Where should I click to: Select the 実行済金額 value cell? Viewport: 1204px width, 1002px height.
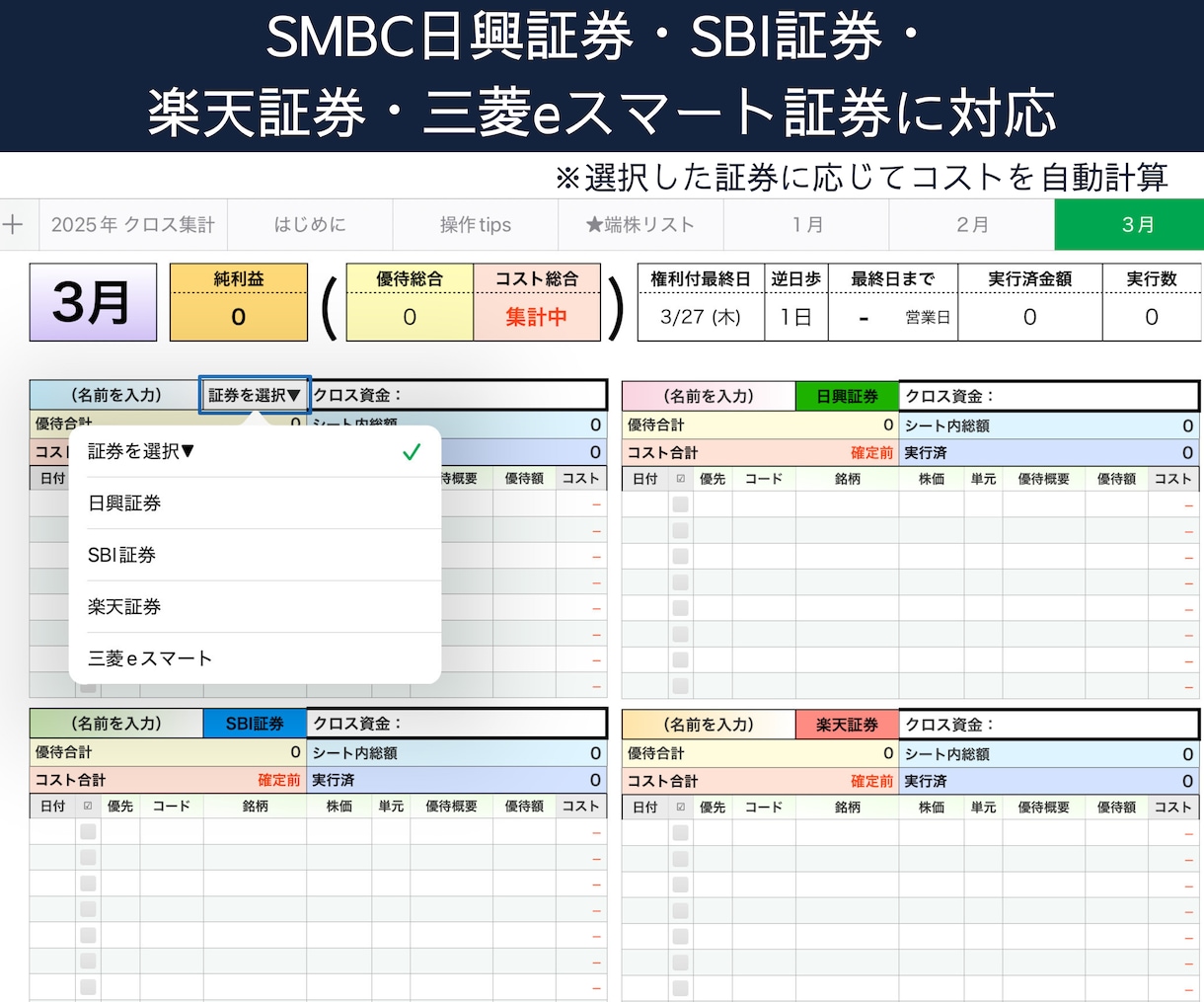click(x=1030, y=317)
